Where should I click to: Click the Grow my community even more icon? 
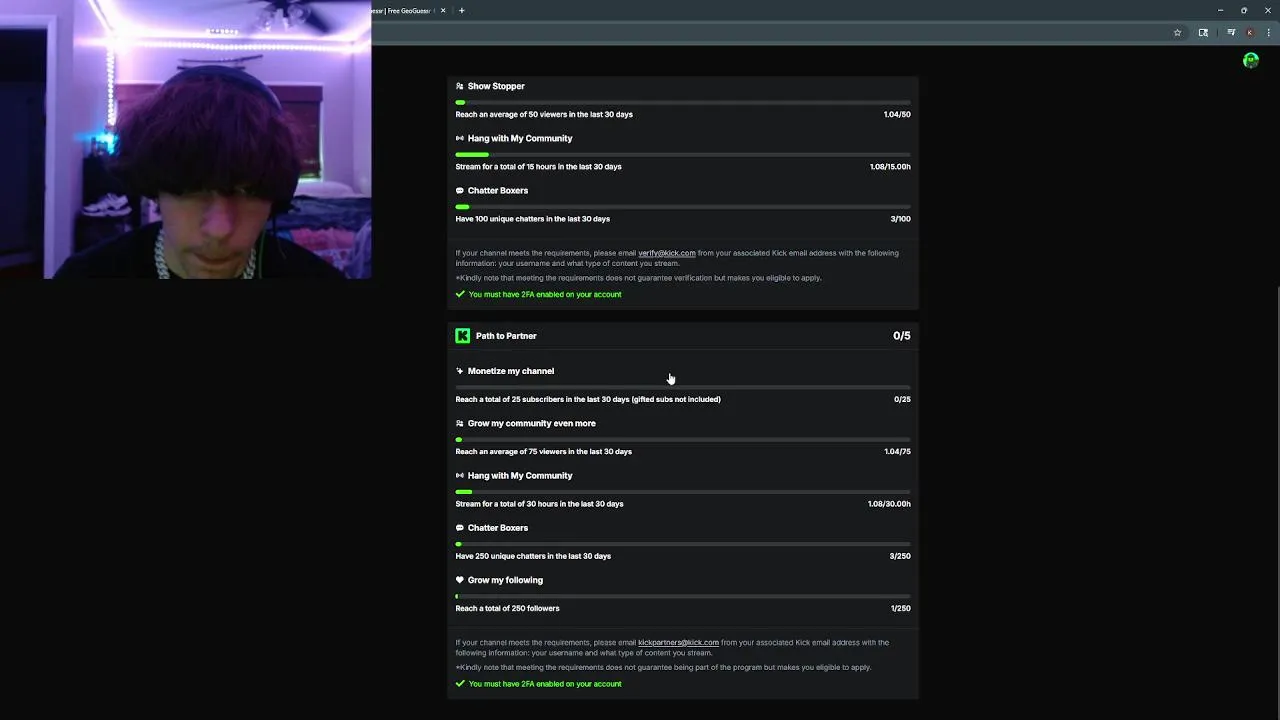coord(459,423)
